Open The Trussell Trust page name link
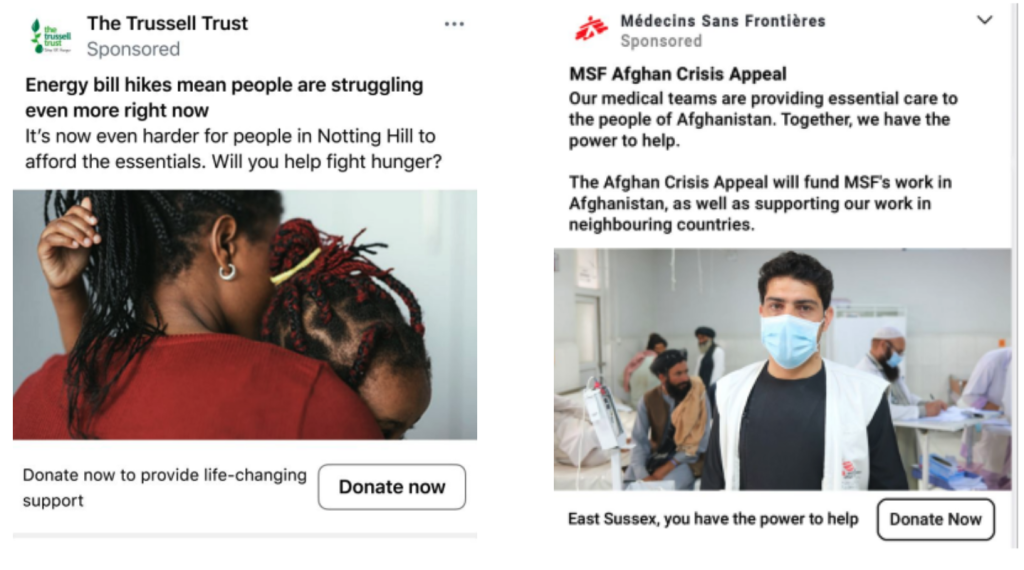 click(167, 24)
